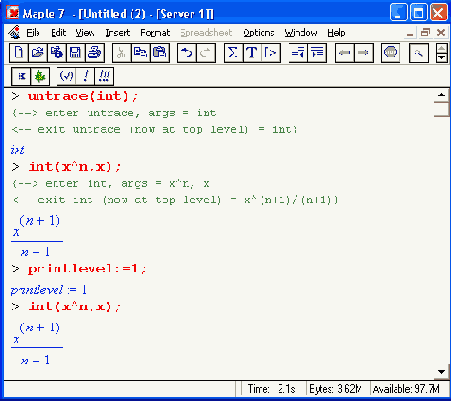Open the View menu
Viewport: 451px width, 401px height.
[85, 33]
